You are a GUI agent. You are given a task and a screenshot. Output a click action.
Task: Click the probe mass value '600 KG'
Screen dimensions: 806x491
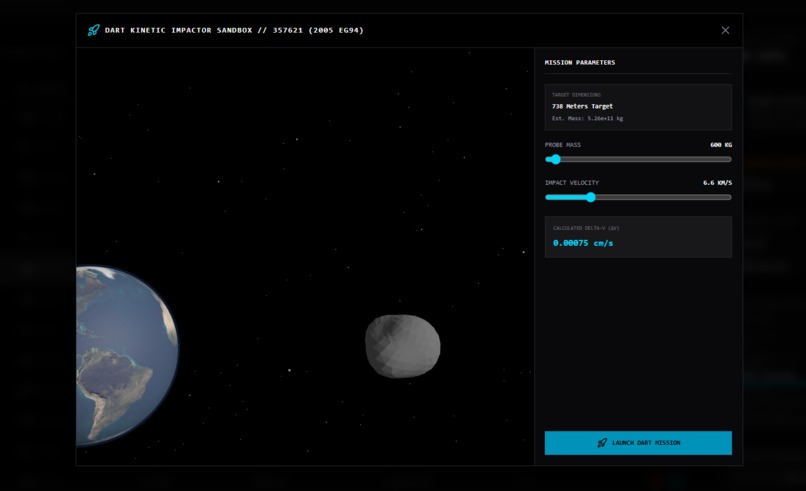point(721,145)
